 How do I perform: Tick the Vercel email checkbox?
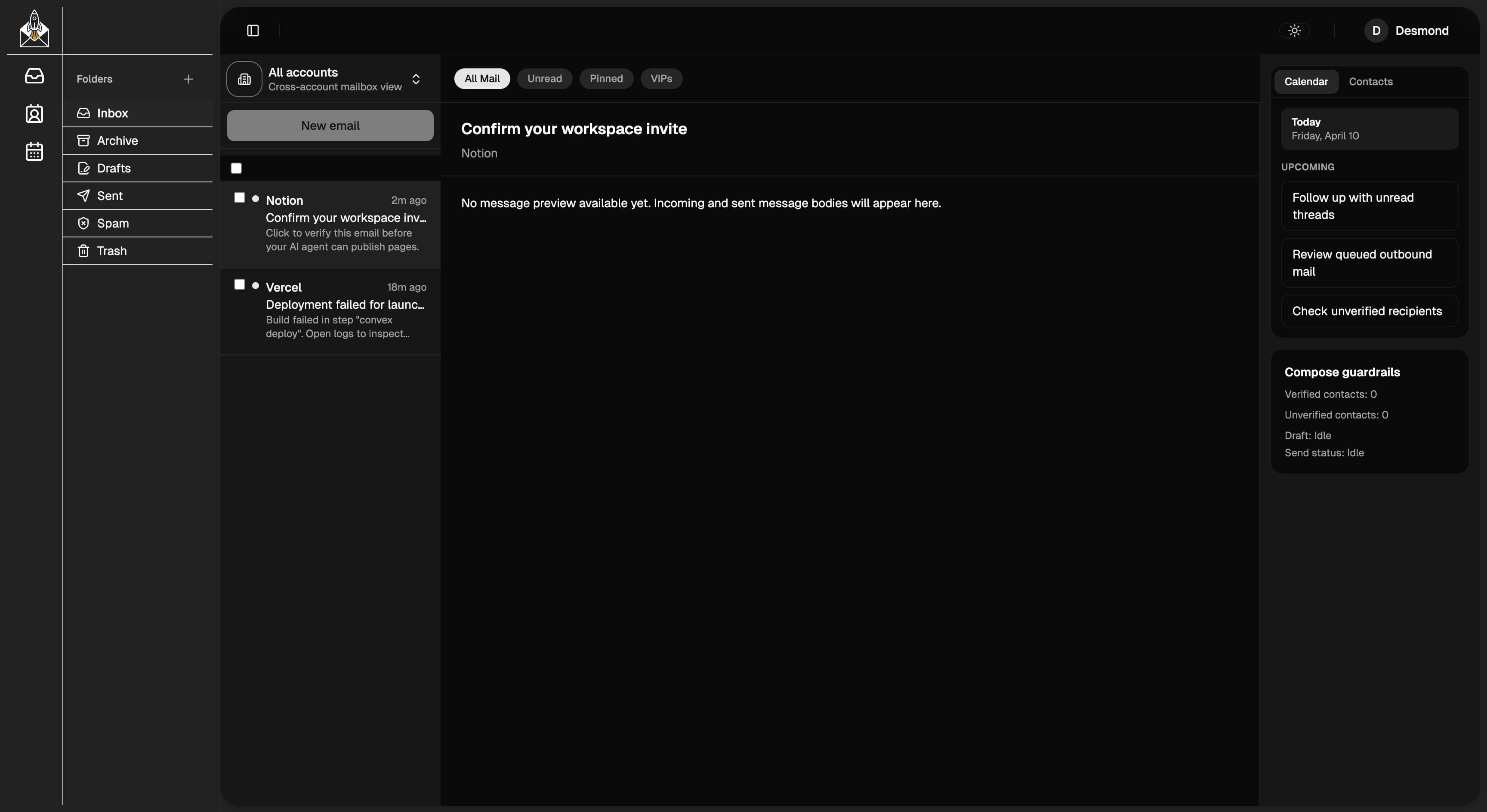click(x=240, y=285)
